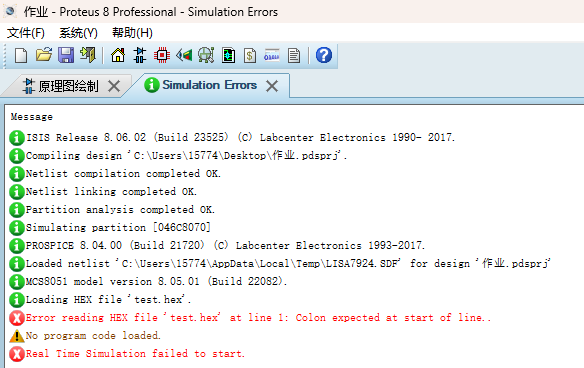This screenshot has height=368, width=584.
Task: Open project using the folder icon
Action: click(44, 55)
